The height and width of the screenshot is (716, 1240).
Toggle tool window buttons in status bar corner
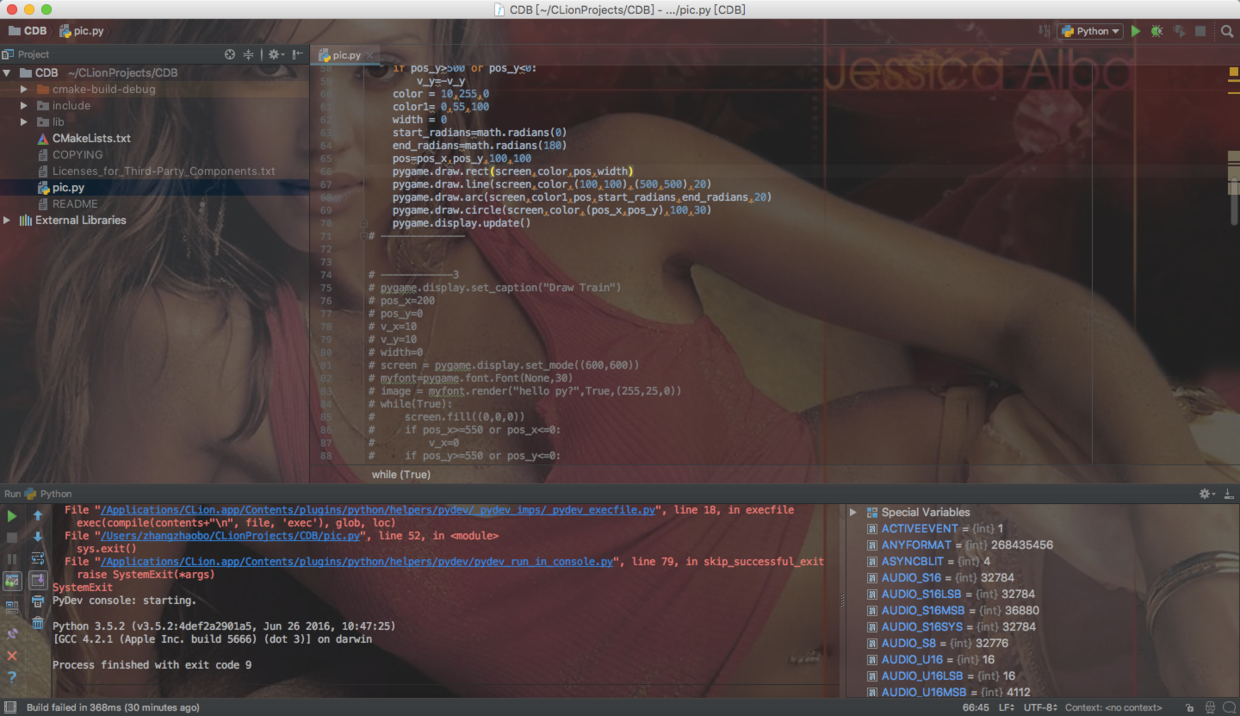(x=9, y=707)
